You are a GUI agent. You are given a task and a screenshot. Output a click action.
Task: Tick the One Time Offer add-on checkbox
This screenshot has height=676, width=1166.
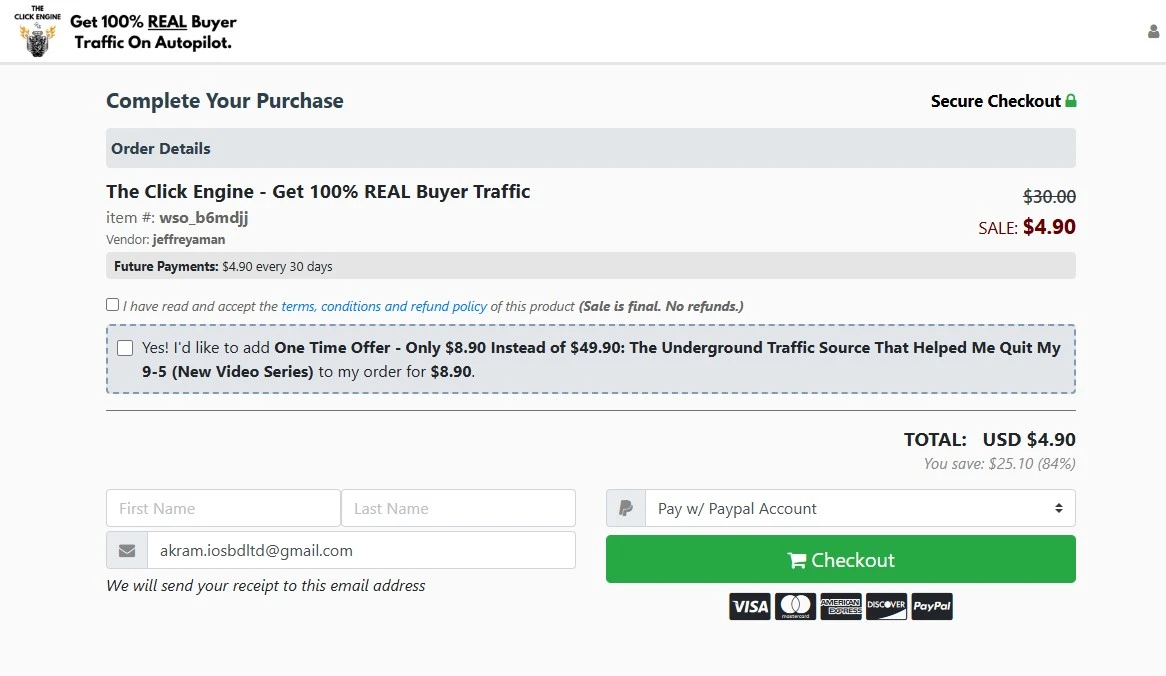tap(125, 348)
